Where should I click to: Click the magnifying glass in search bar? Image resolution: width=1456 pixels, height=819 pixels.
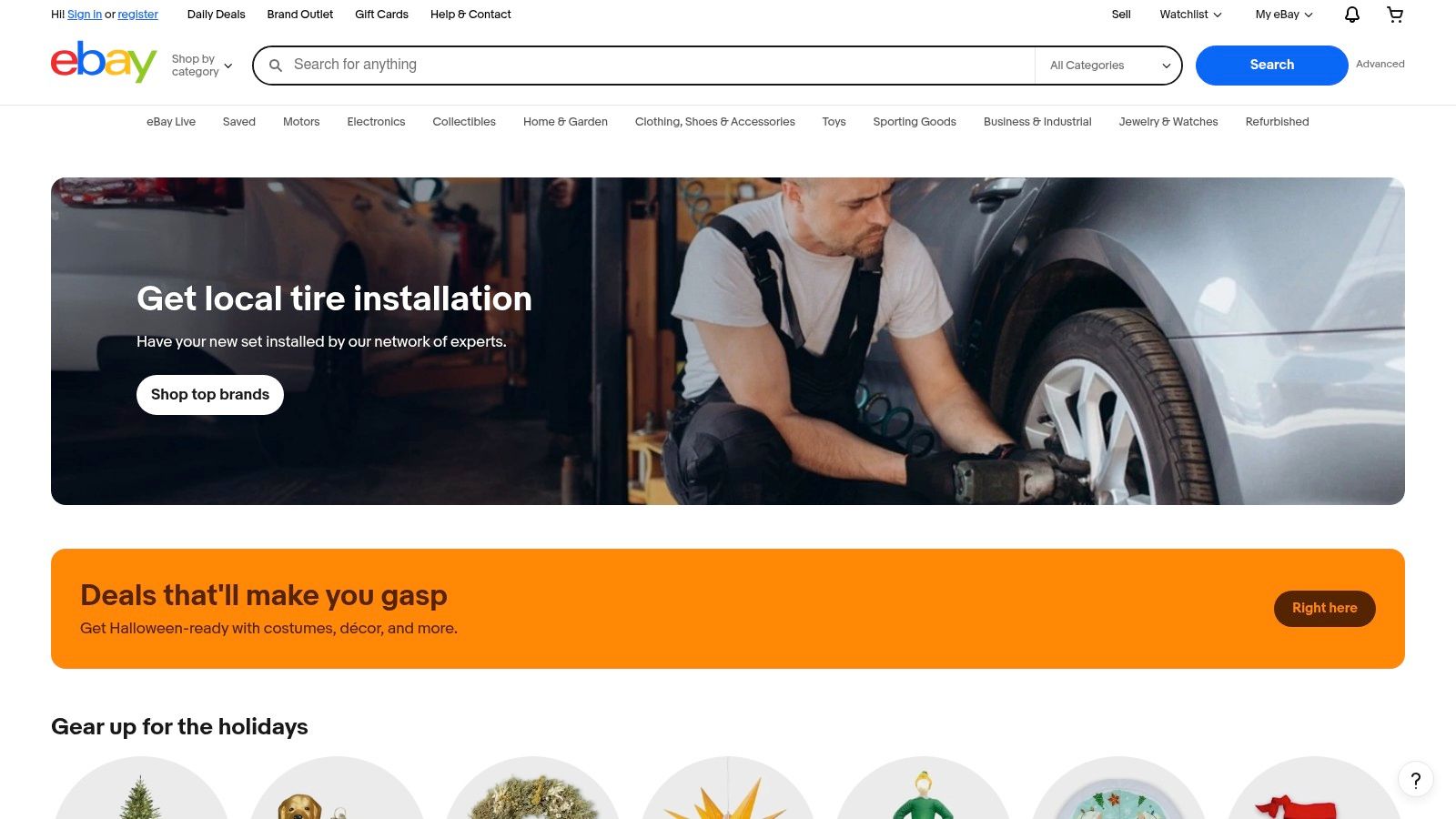click(x=276, y=66)
